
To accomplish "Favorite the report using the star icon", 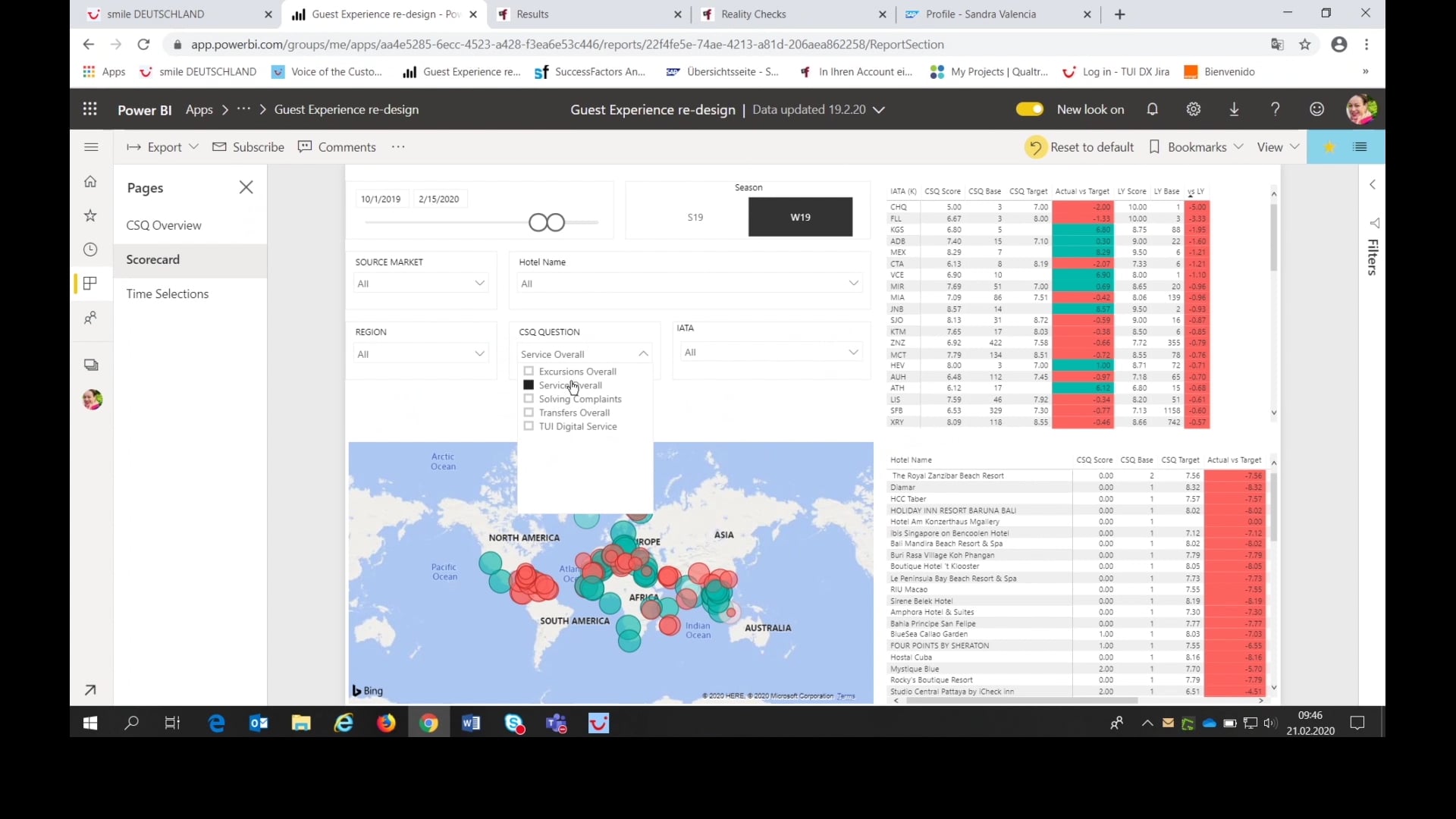I will [x=1329, y=146].
